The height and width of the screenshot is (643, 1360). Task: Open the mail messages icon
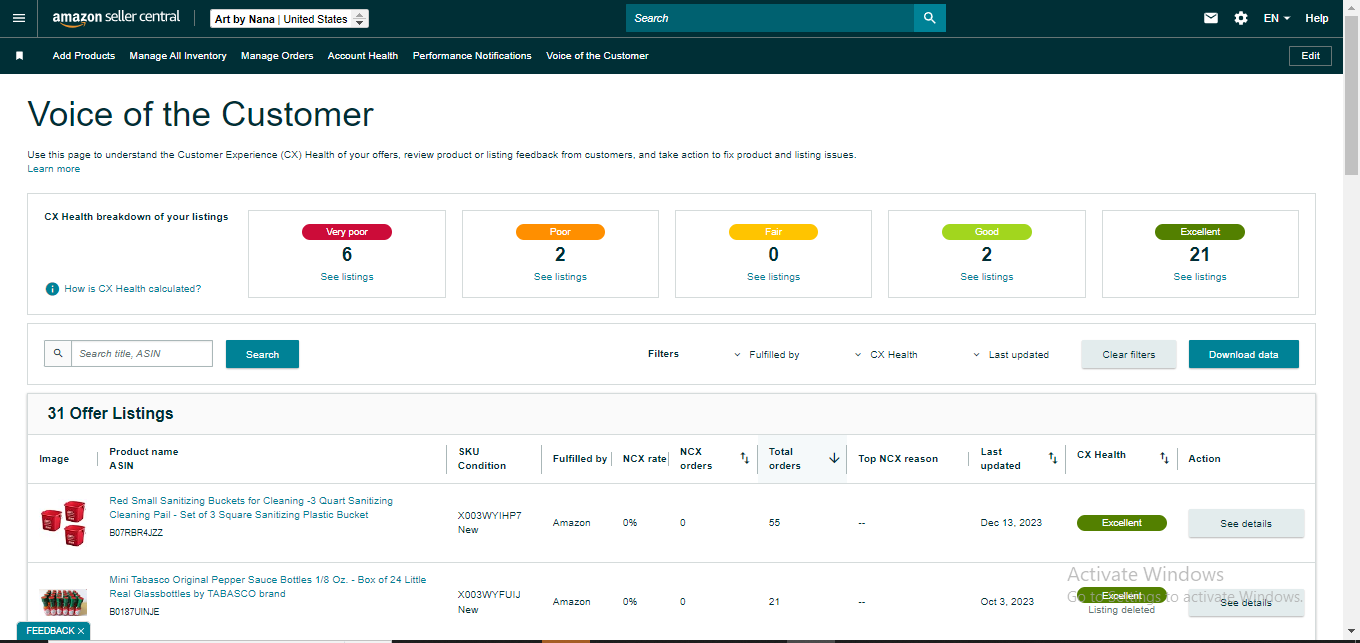point(1211,18)
